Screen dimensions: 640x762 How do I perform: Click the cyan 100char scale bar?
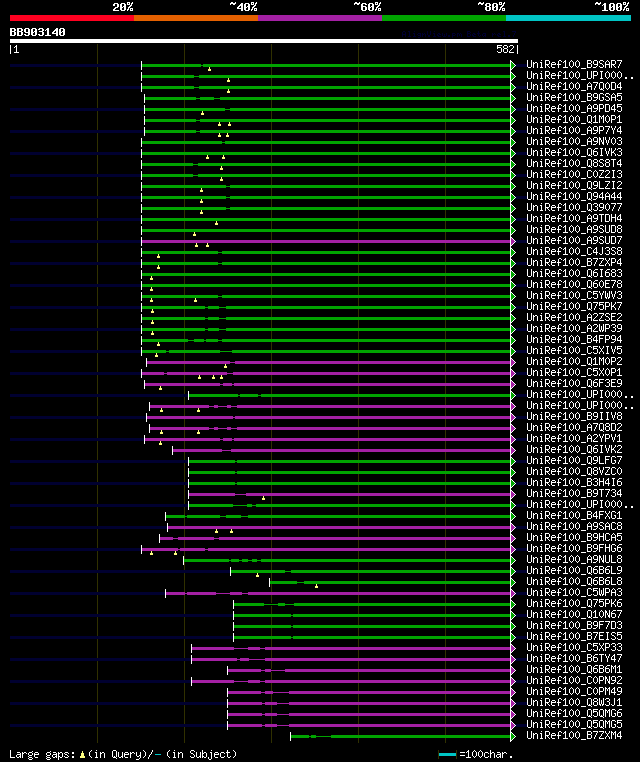tap(447, 754)
